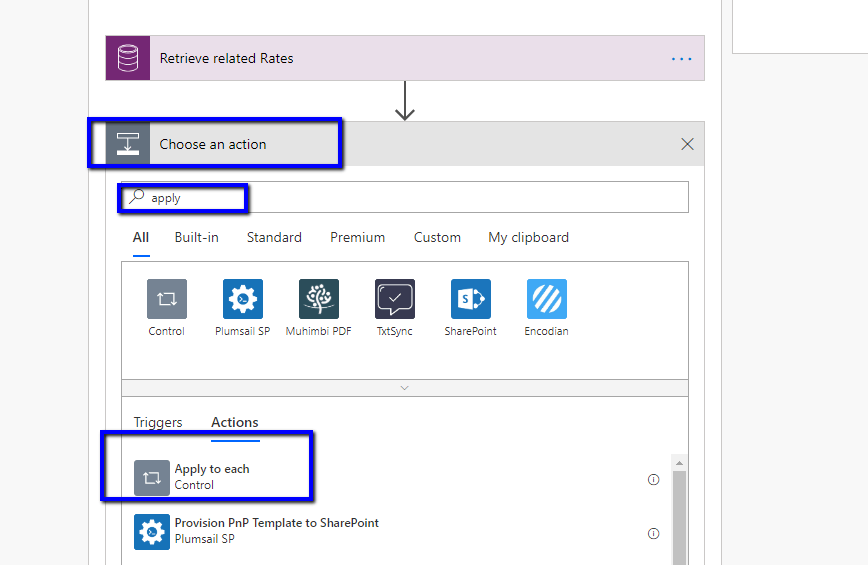Image resolution: width=868 pixels, height=565 pixels.
Task: Show info for Apply to each action
Action: click(654, 479)
